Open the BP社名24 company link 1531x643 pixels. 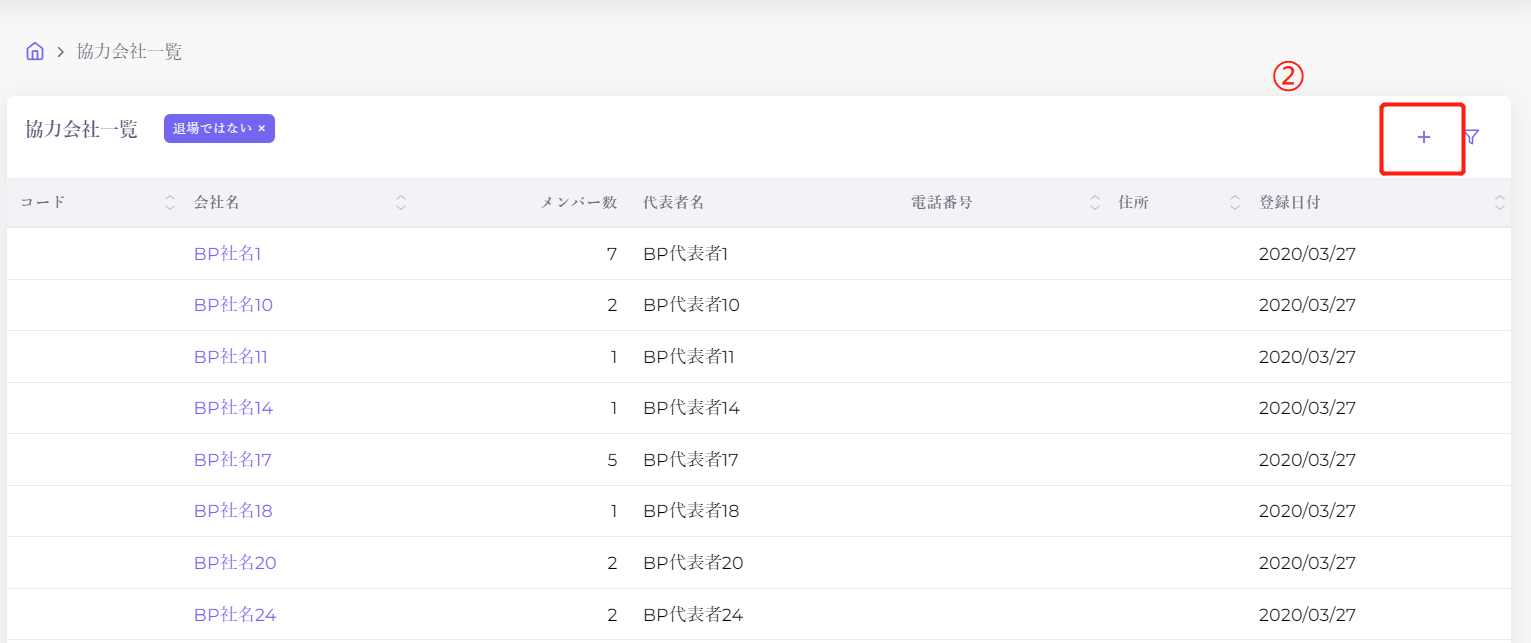click(x=235, y=614)
